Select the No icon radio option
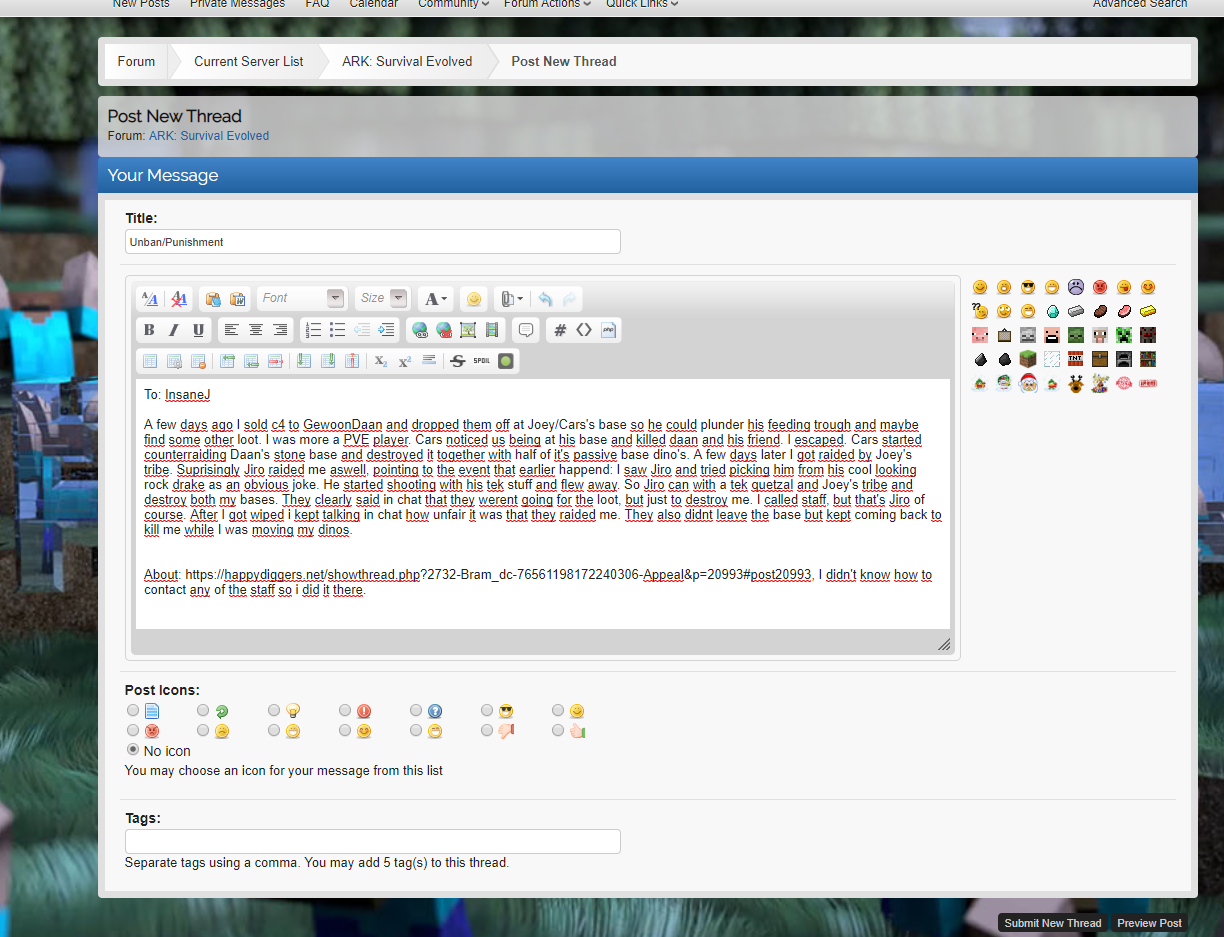The width and height of the screenshot is (1224, 937). 133,749
